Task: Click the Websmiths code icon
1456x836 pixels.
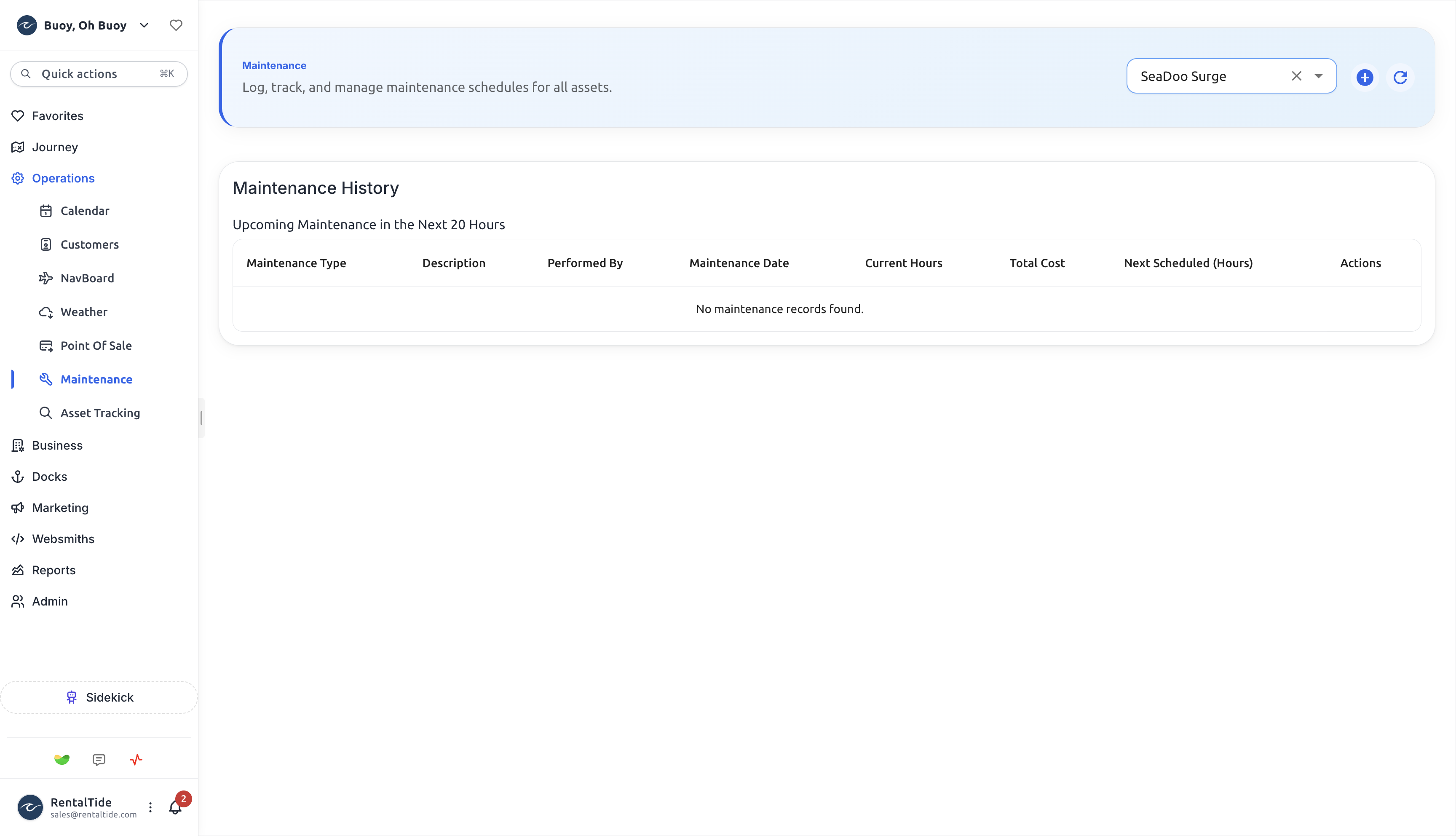Action: coord(18,539)
